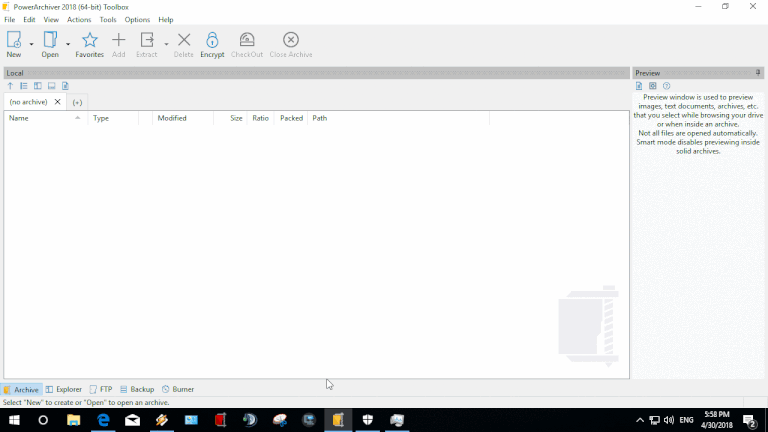Open the Edit menu
This screenshot has width=768, height=432.
[x=29, y=20]
